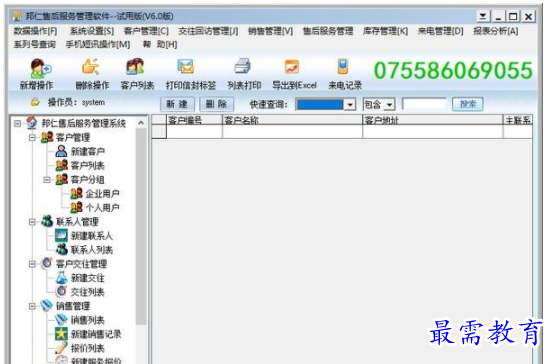Click the 新建服务报价 clock icon
This screenshot has width=551, height=364.
(61, 359)
